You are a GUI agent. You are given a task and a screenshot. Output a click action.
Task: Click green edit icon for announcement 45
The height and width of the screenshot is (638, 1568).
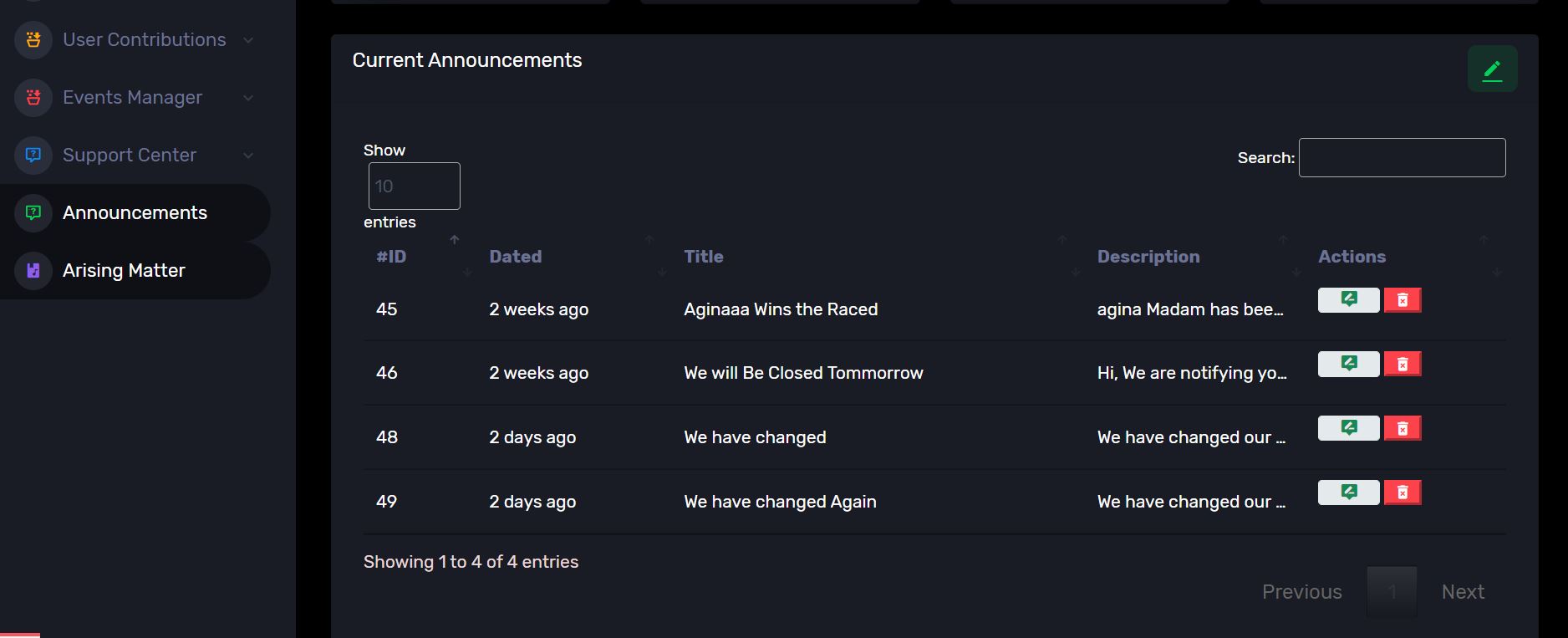(x=1348, y=299)
